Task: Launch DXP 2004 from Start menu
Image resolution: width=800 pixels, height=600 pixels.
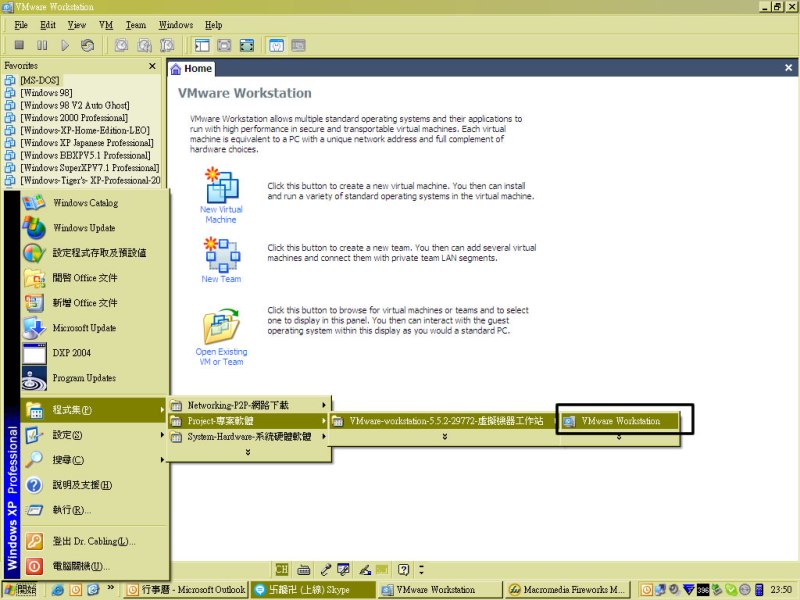Action: coord(94,353)
